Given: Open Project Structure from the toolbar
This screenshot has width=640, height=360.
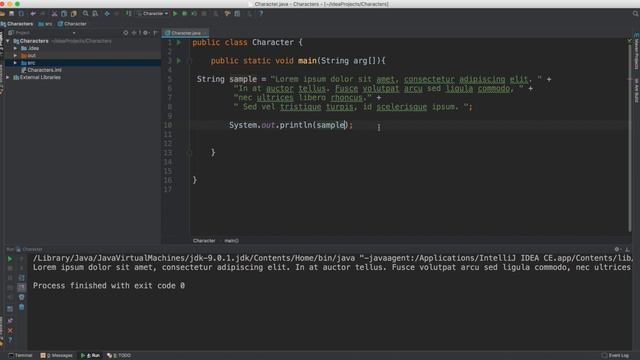Looking at the screenshot, I should click(x=237, y=13).
